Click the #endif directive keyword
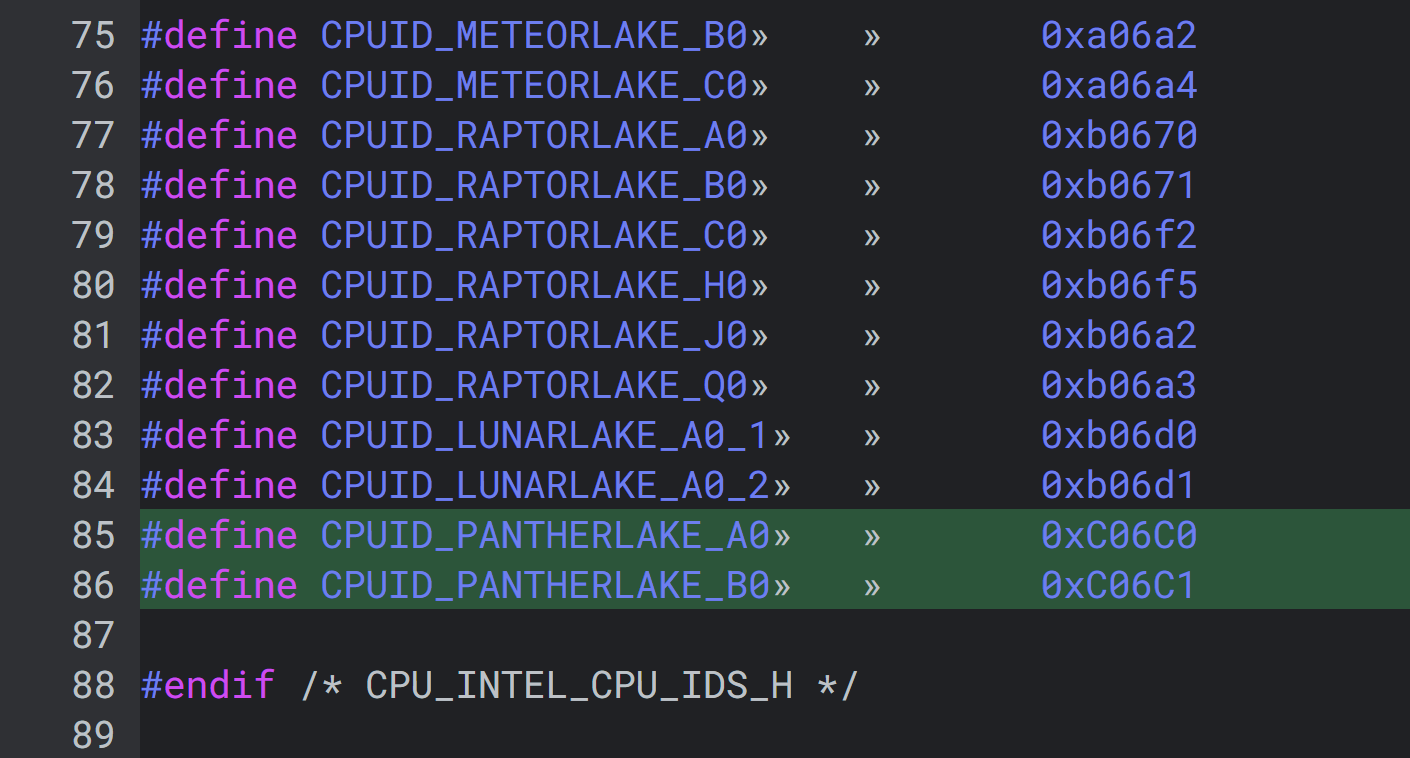Image resolution: width=1410 pixels, height=758 pixels. coord(208,686)
